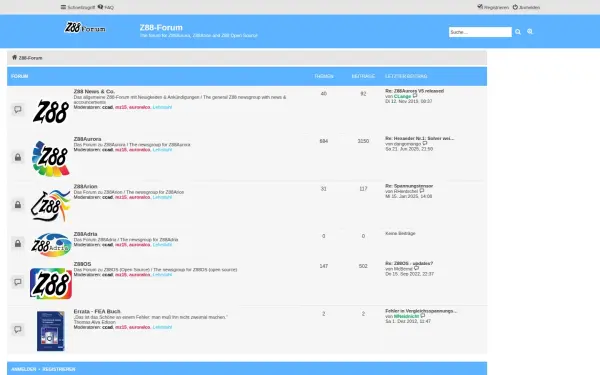Open the Z88 News & Co. forum
The height and width of the screenshot is (375, 600).
94,91
